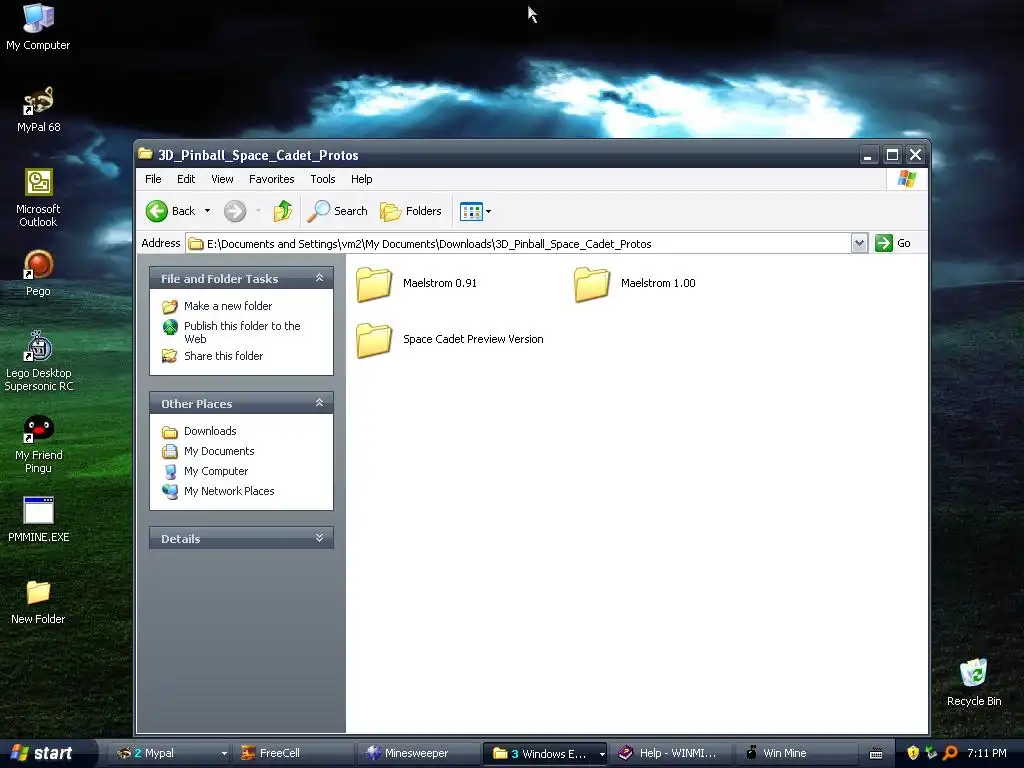Open Windows Explorer taskbar group
Image resolution: width=1024 pixels, height=768 pixels.
[545, 753]
